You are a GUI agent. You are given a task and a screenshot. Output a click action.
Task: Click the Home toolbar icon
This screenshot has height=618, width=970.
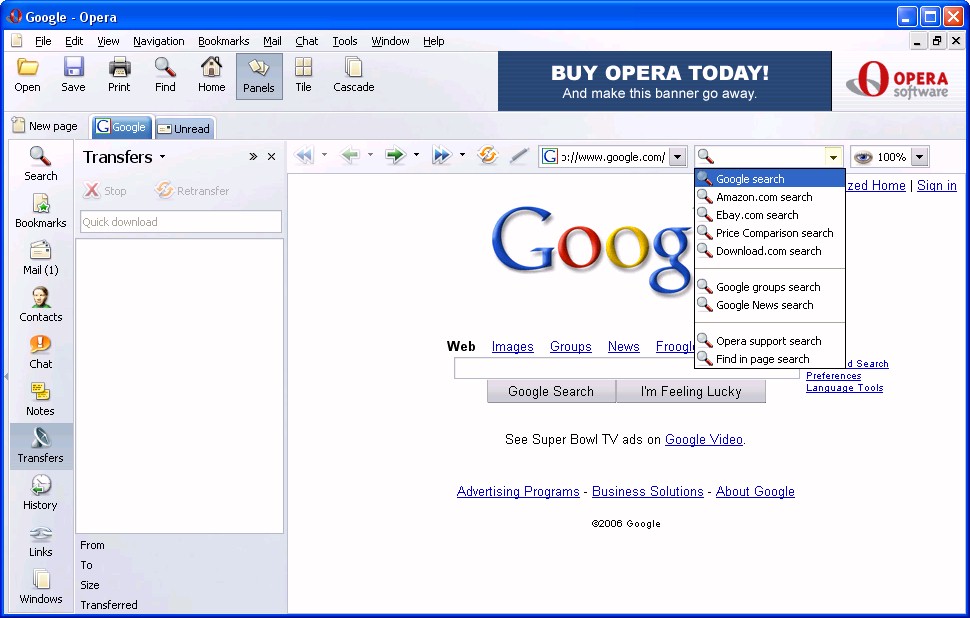click(211, 75)
